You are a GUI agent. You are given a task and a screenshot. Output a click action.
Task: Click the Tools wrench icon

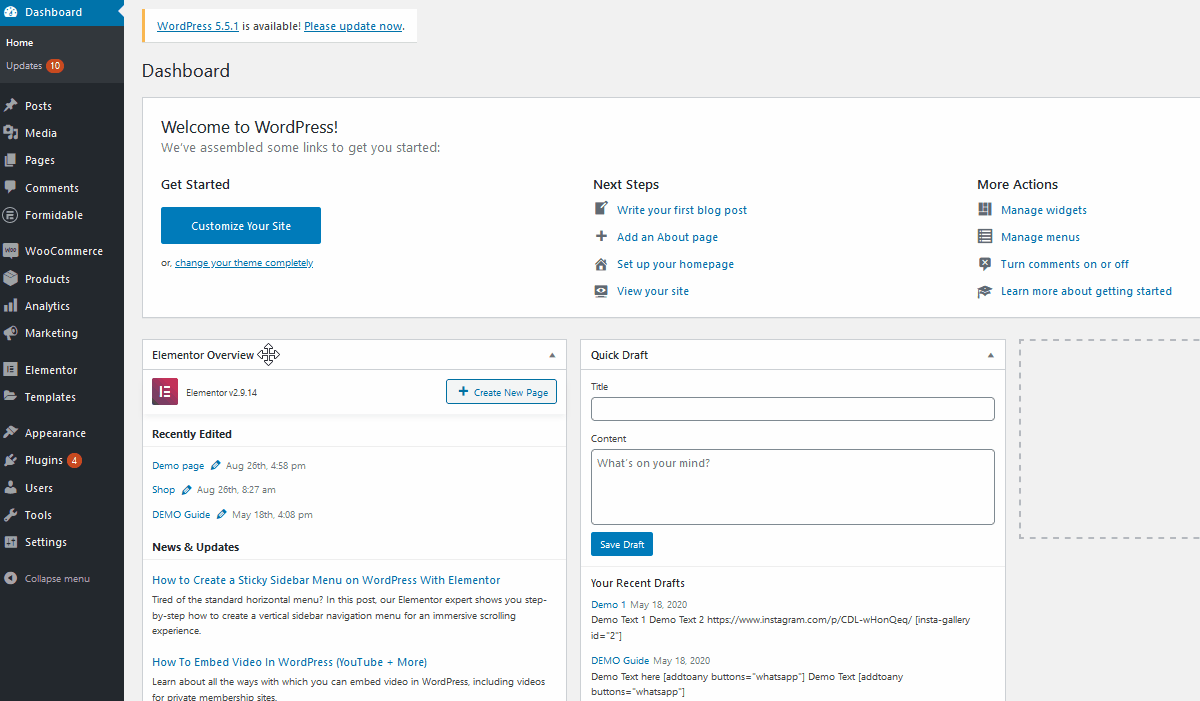(x=11, y=515)
